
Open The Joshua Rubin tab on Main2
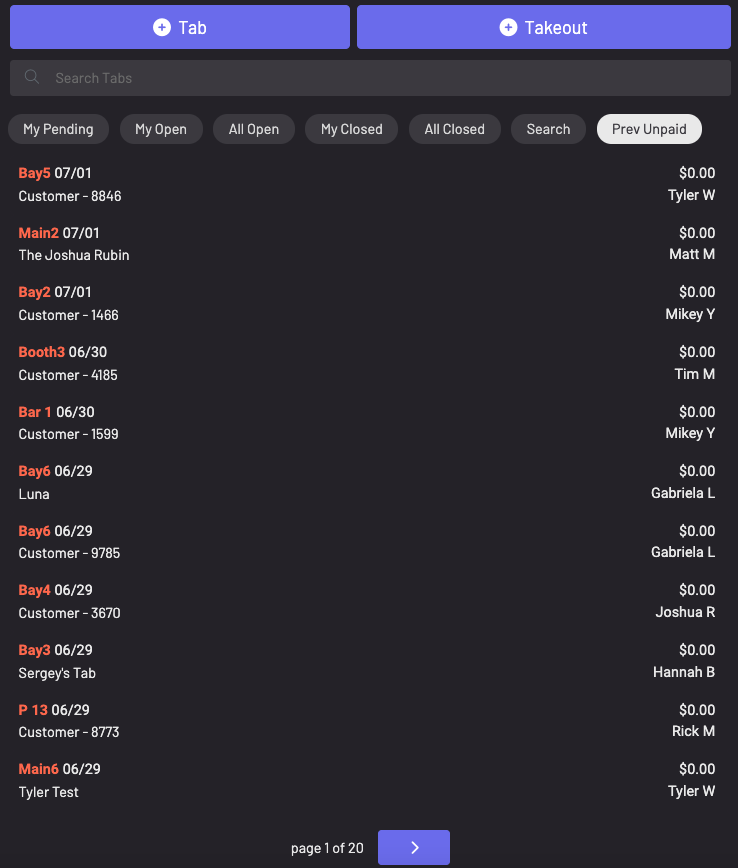click(x=367, y=244)
